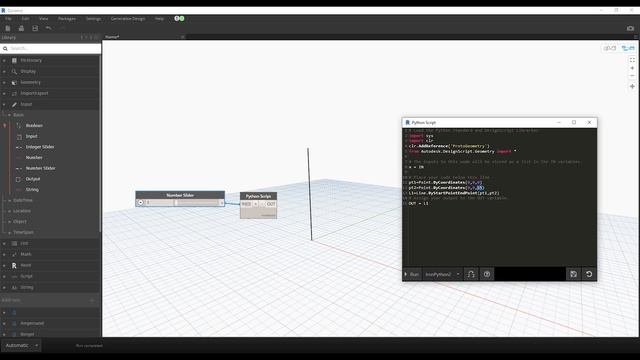This screenshot has width=640, height=360.
Task: Click the zoom out minus canvas icon
Action: [x=632, y=76]
